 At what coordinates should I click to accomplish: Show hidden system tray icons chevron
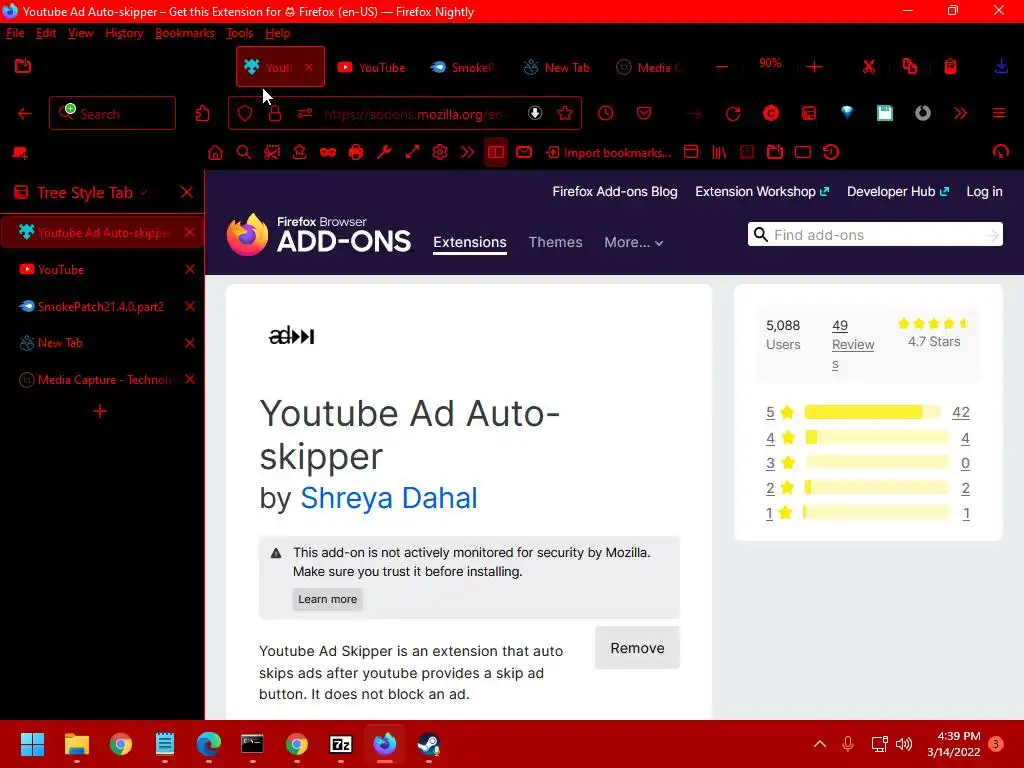[820, 744]
